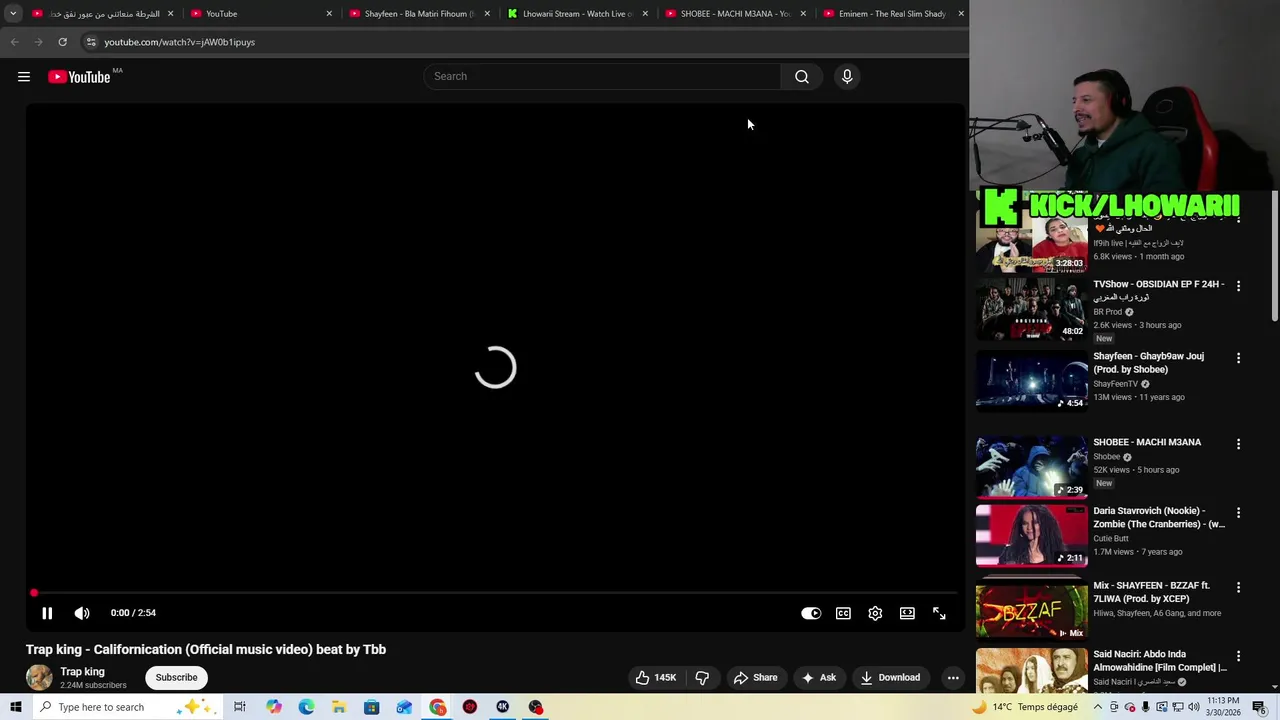Viewport: 1280px width, 720px height.
Task: Open options menu for Mix SHAYFEEN BZZAF
Action: point(1238,588)
